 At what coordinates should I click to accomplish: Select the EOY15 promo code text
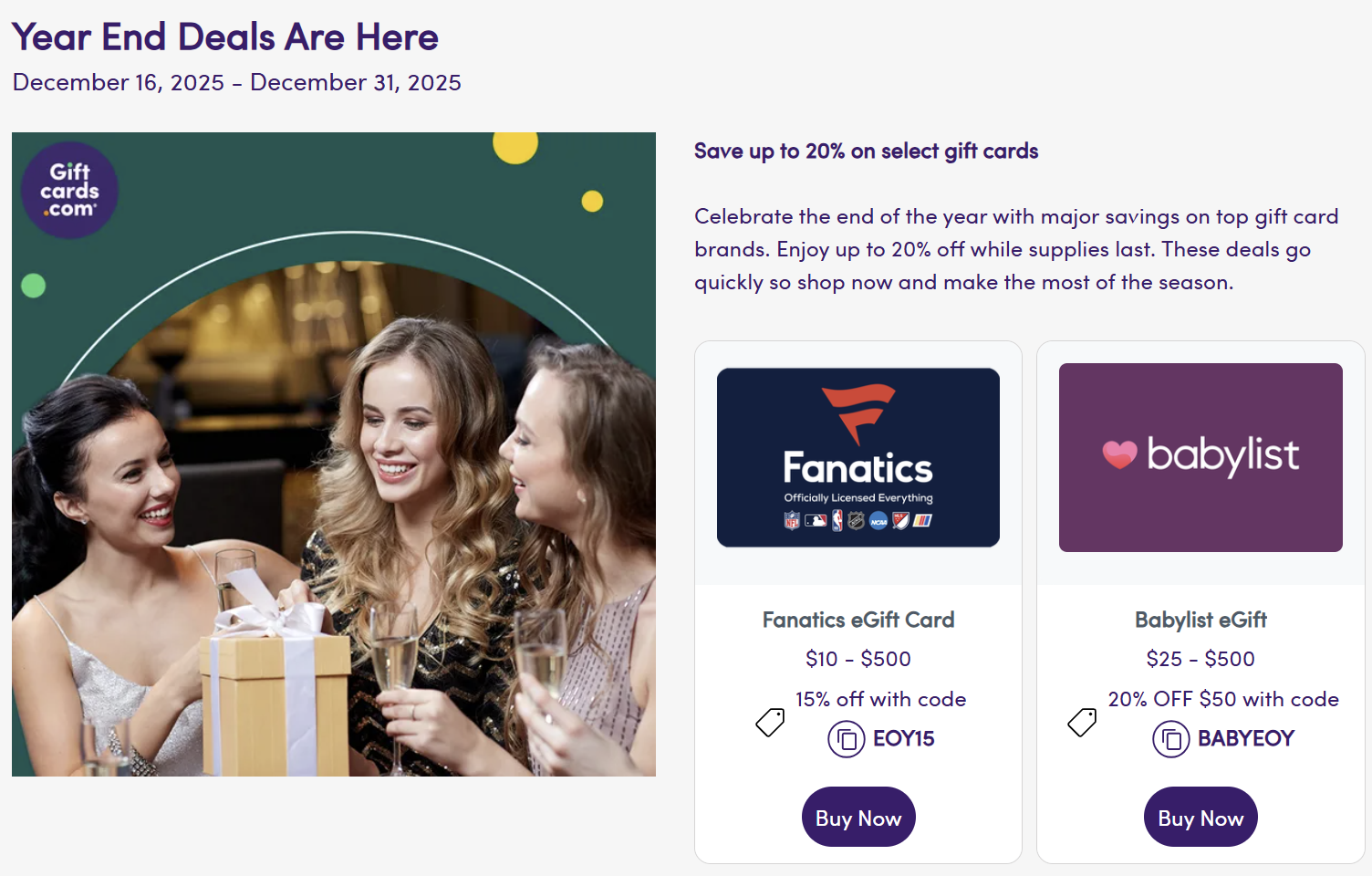pos(903,739)
